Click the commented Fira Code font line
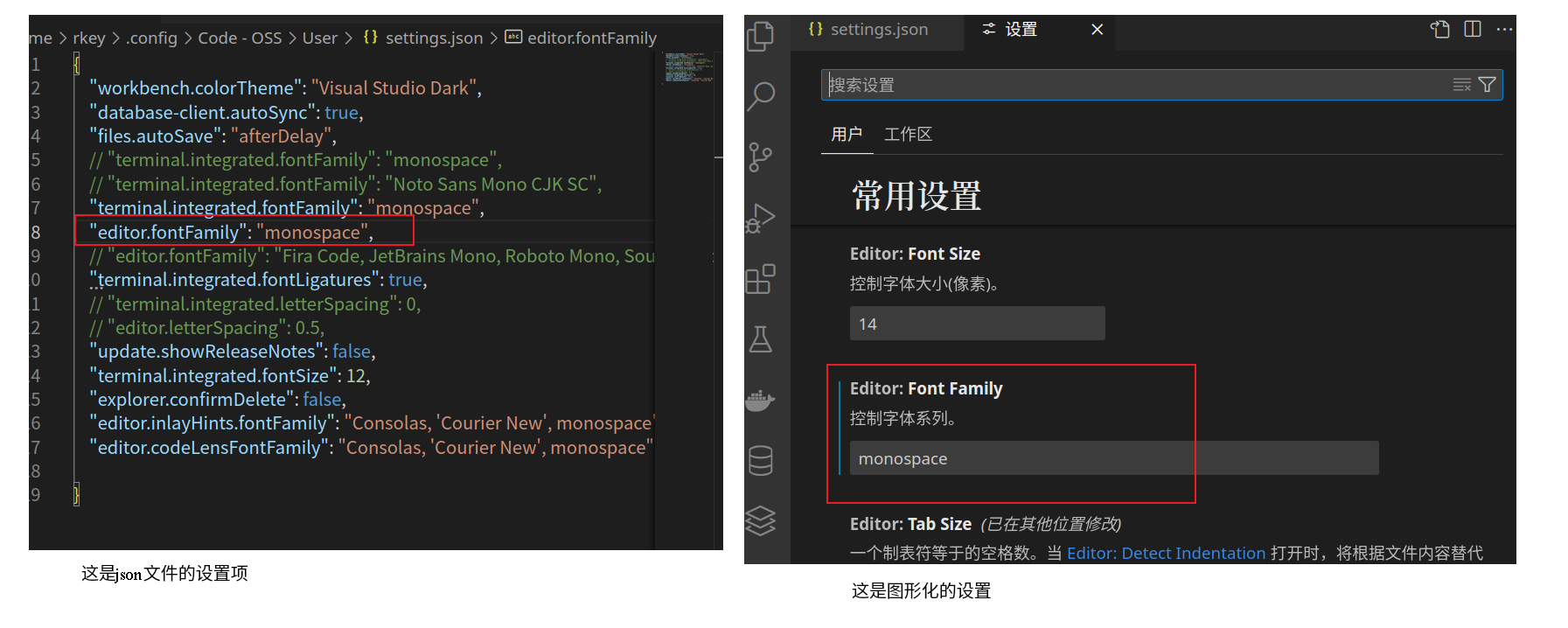The height and width of the screenshot is (628, 1568). [372, 256]
